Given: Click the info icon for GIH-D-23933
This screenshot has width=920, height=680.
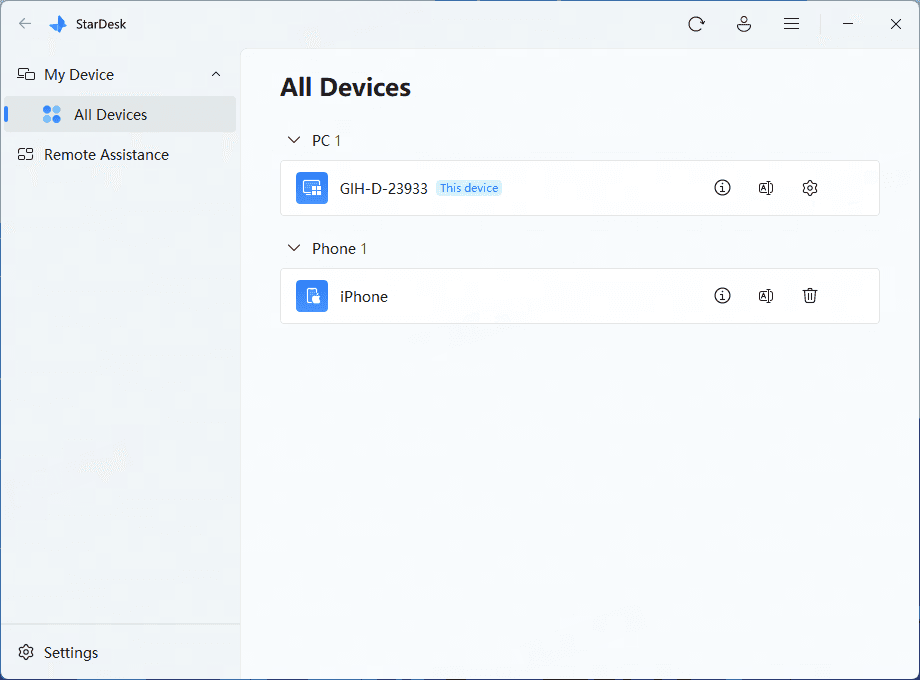Looking at the screenshot, I should click(722, 187).
